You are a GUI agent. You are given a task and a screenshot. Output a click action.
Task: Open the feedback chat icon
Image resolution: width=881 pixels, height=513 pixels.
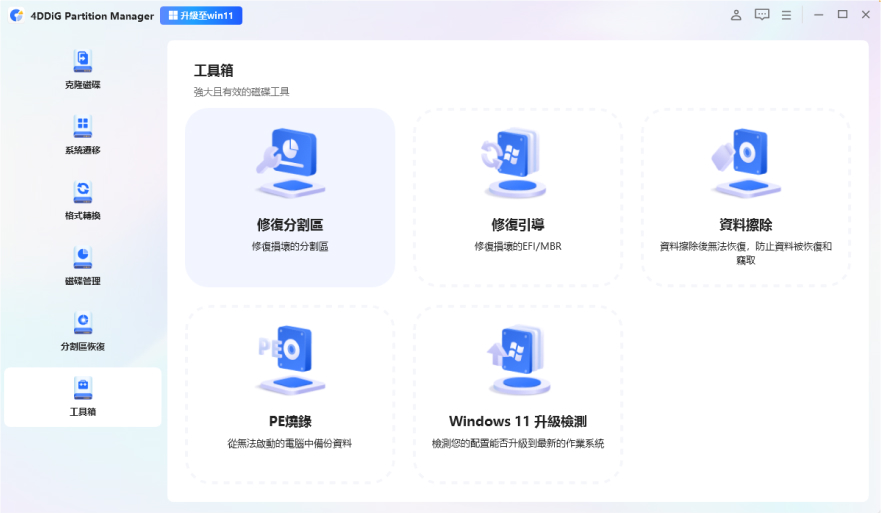(x=762, y=15)
